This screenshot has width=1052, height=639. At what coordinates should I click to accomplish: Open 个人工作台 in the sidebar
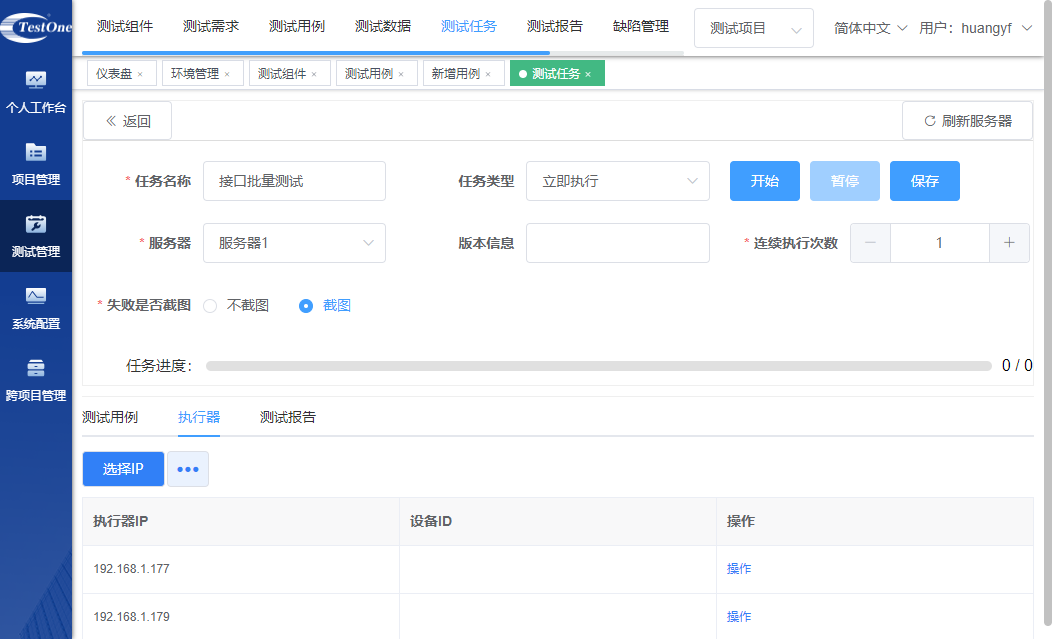(36, 92)
